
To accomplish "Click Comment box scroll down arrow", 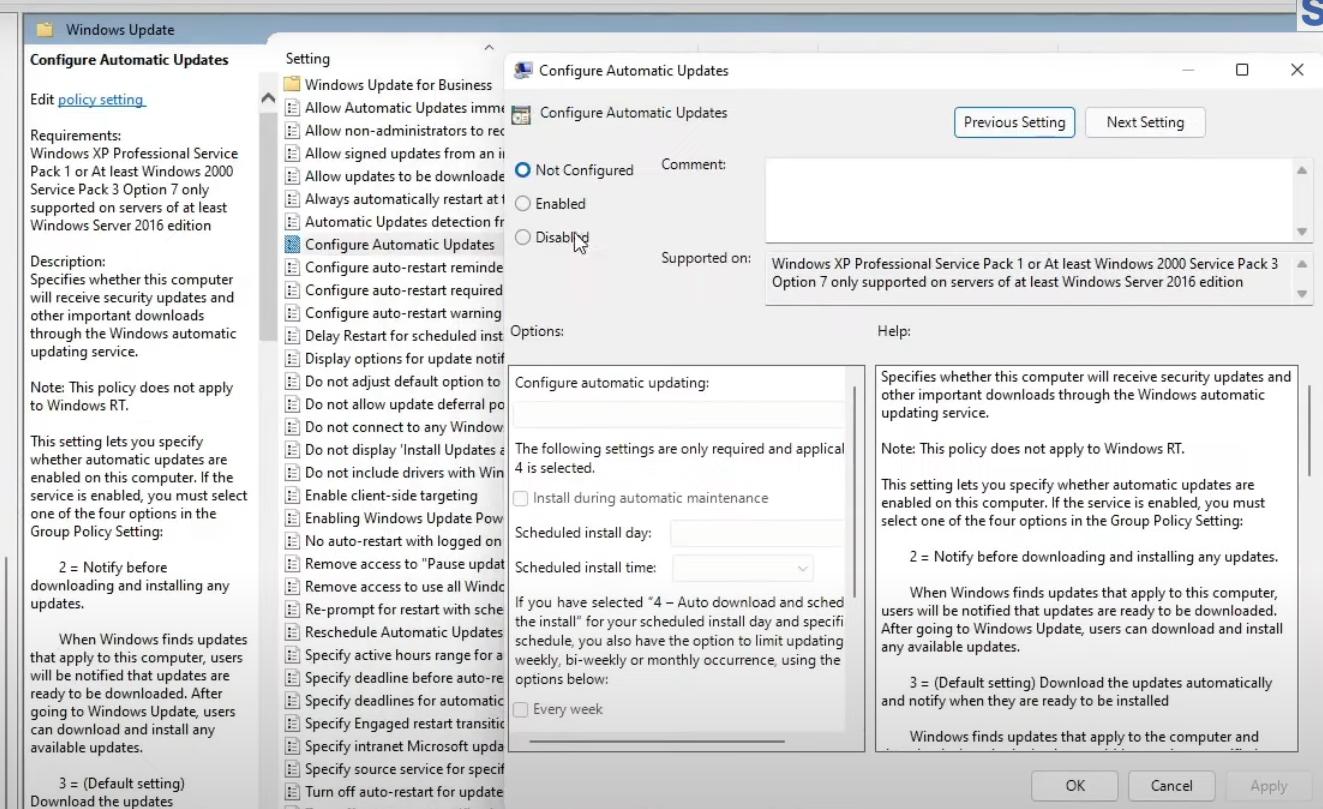I will point(1302,231).
